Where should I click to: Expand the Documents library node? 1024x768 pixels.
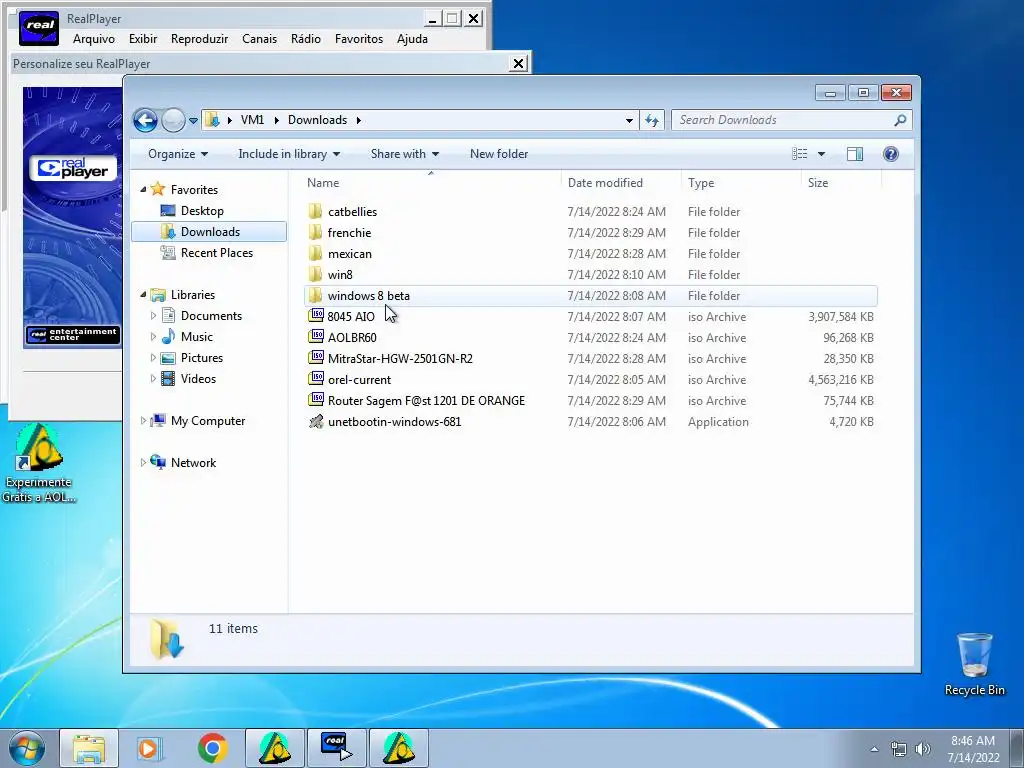153,316
